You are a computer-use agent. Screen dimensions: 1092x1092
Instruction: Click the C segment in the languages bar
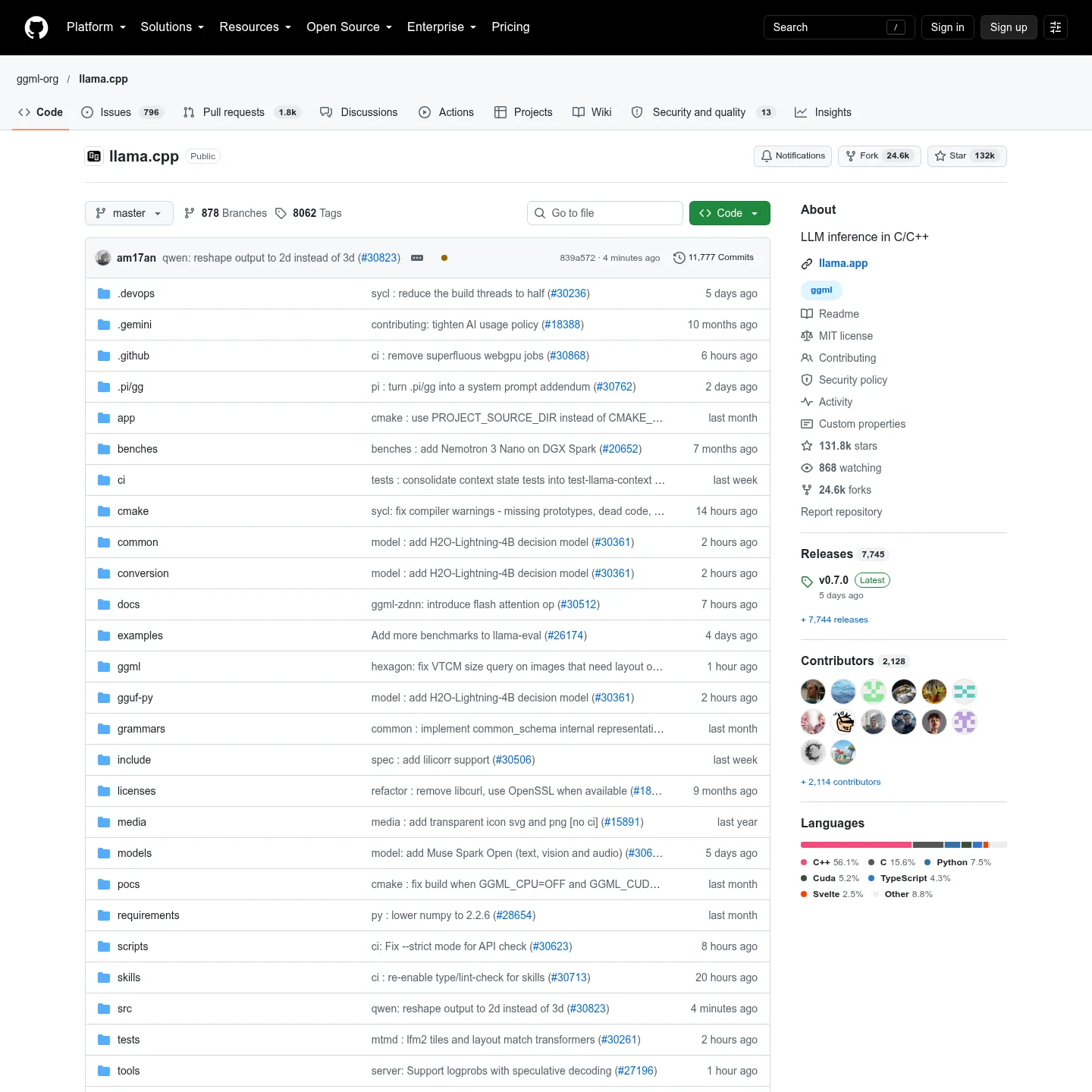pyautogui.click(x=928, y=845)
